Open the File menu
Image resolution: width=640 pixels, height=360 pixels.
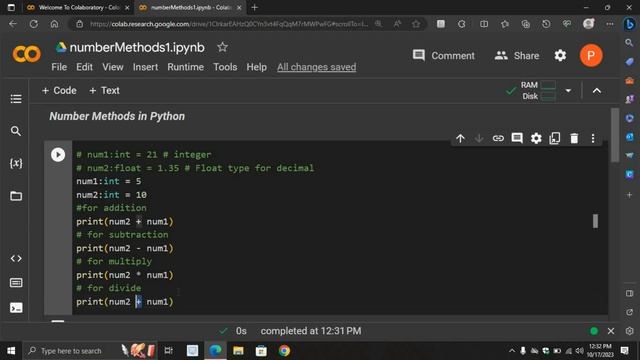click(59, 67)
